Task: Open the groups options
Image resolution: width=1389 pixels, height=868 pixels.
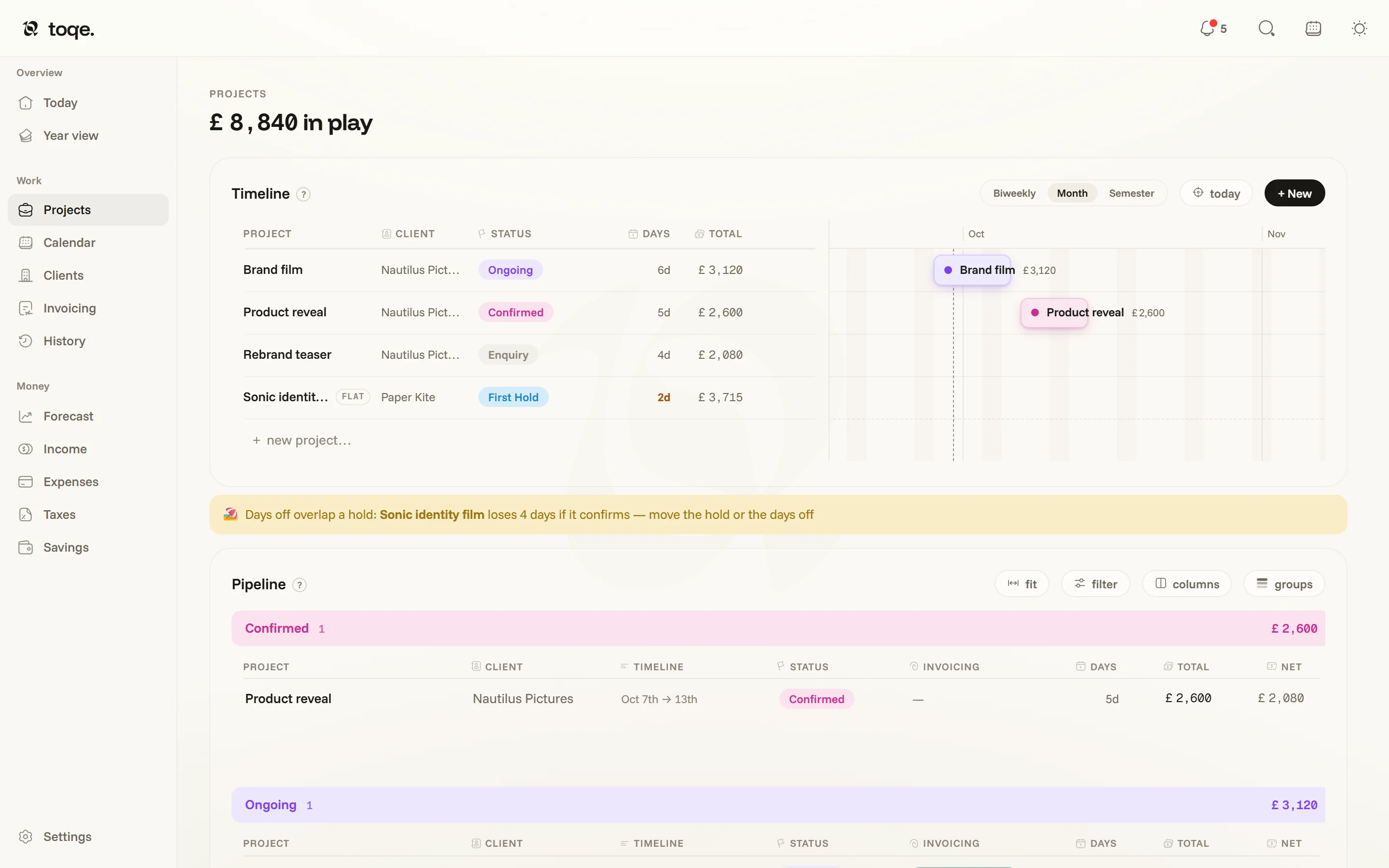Action: [1284, 584]
